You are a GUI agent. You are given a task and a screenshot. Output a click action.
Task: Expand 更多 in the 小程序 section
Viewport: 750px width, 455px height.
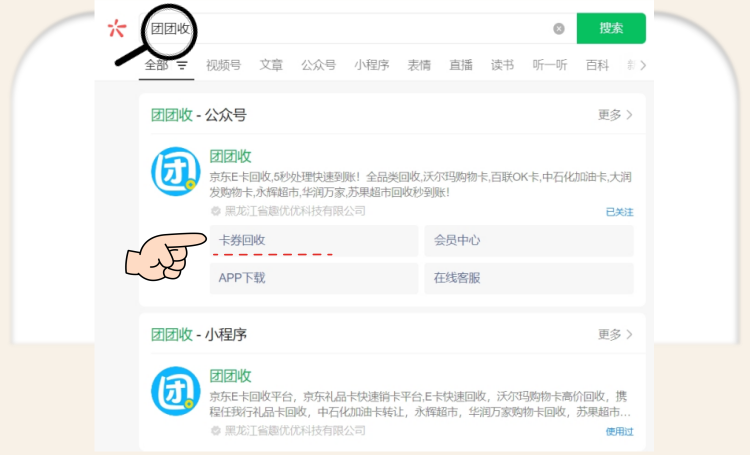click(615, 335)
